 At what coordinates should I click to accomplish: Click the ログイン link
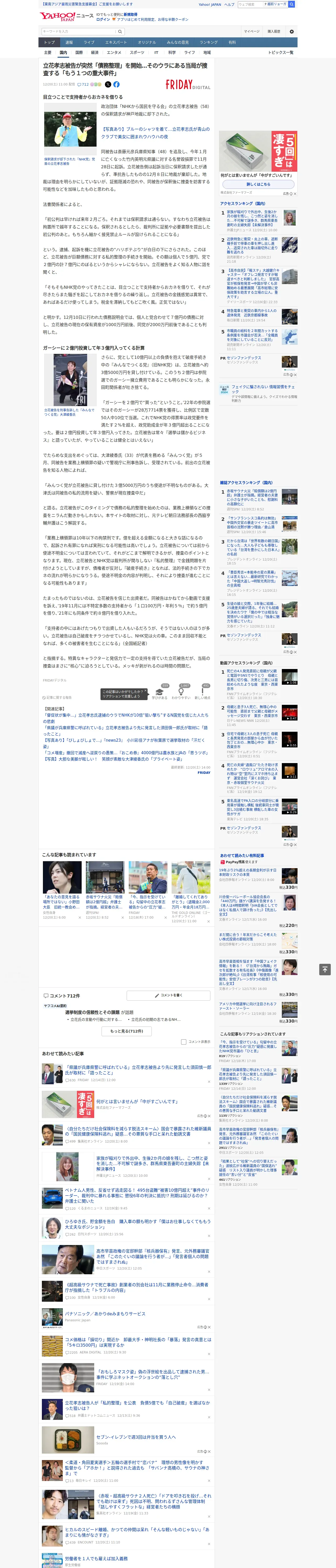coord(103,20)
